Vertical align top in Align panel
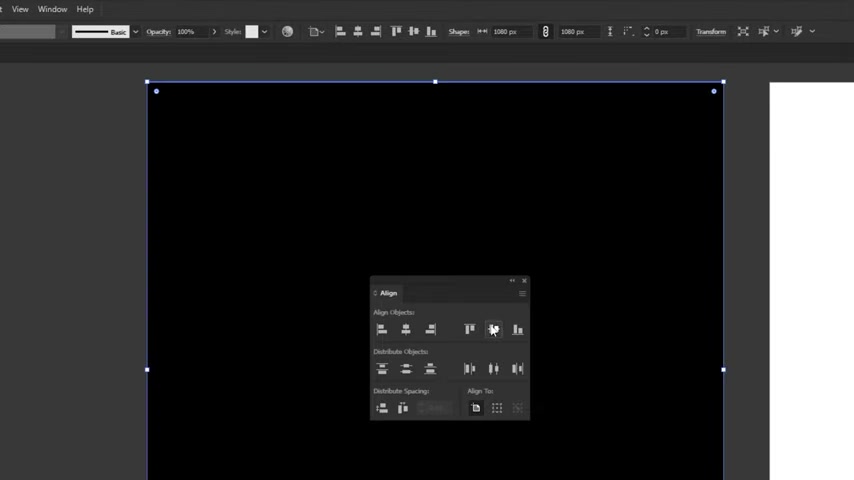The height and width of the screenshot is (480, 854). [469, 329]
